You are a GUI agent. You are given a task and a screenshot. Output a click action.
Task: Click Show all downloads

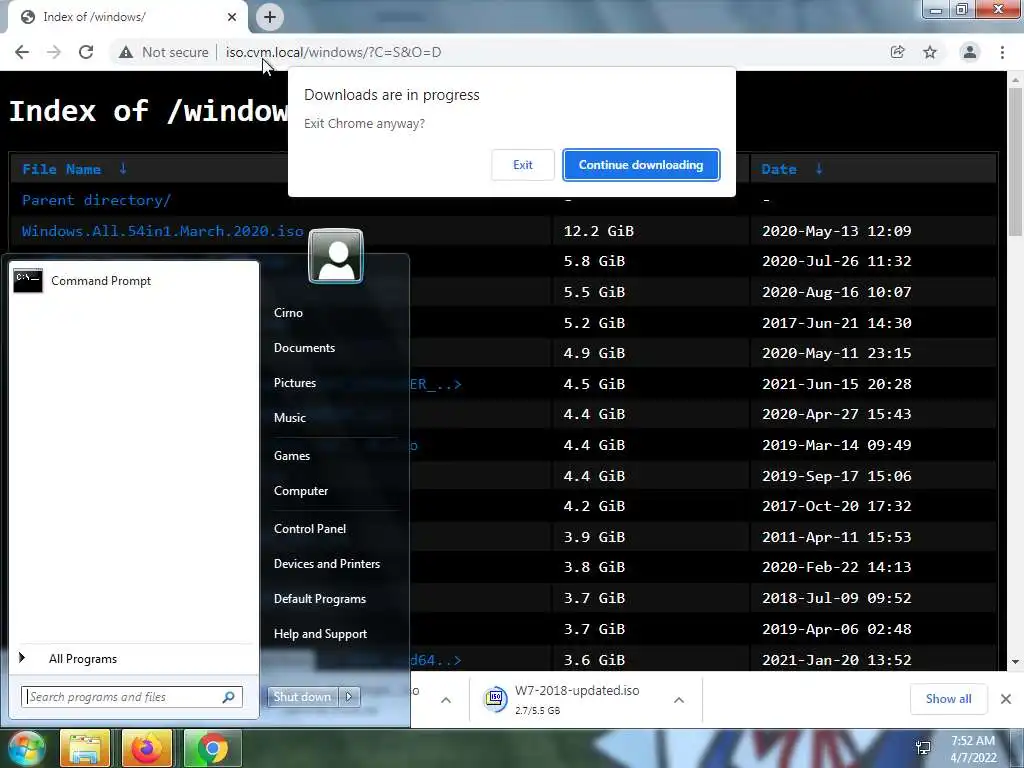(948, 699)
